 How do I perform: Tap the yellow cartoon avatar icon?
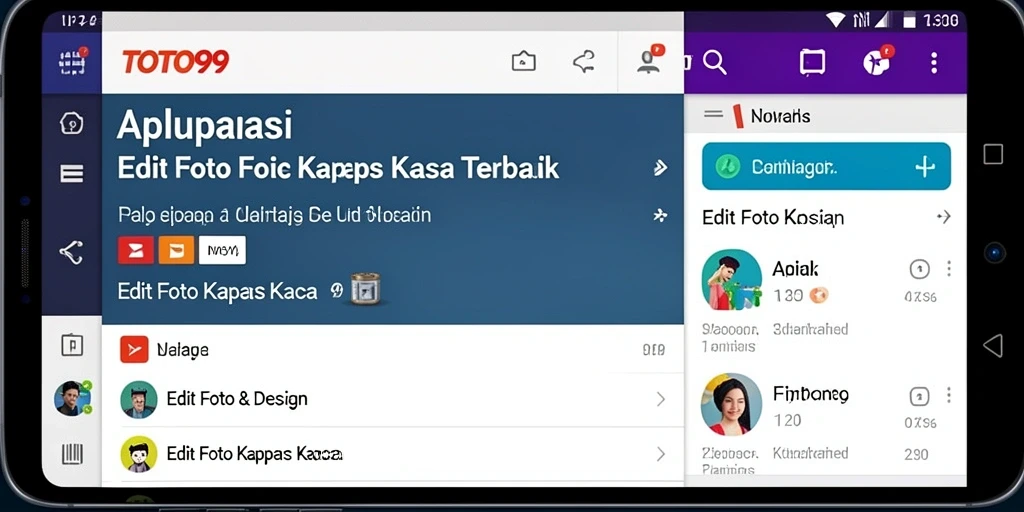pos(139,454)
